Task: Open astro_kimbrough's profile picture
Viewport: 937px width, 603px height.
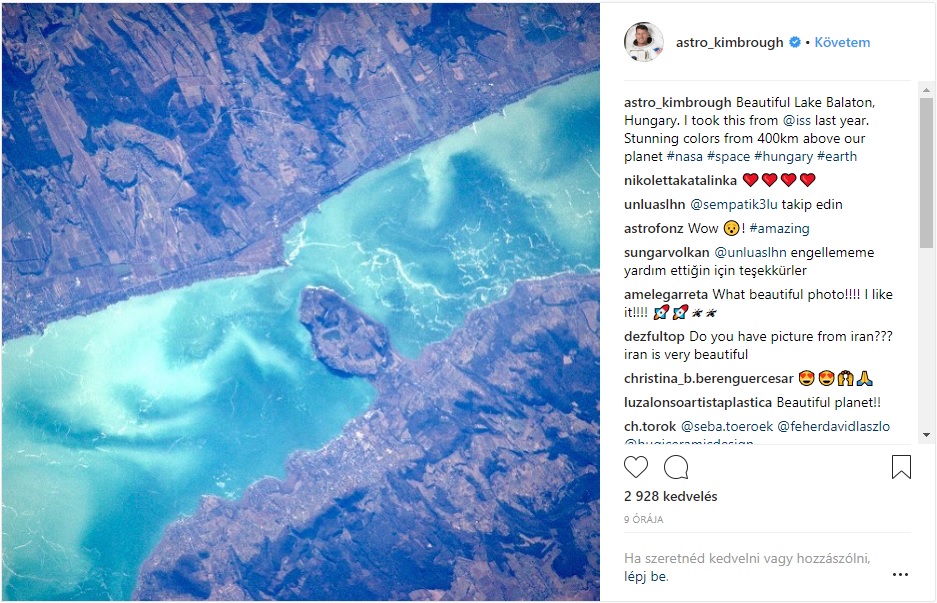Action: [x=644, y=42]
